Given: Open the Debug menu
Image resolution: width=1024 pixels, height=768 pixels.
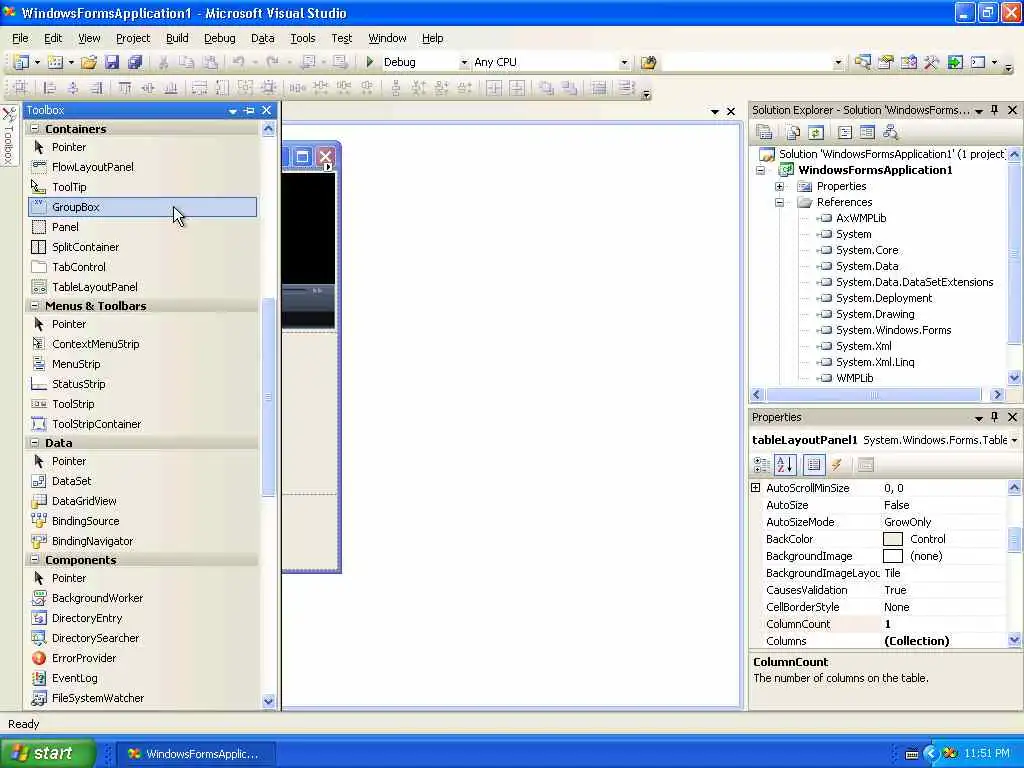Looking at the screenshot, I should (x=219, y=39).
